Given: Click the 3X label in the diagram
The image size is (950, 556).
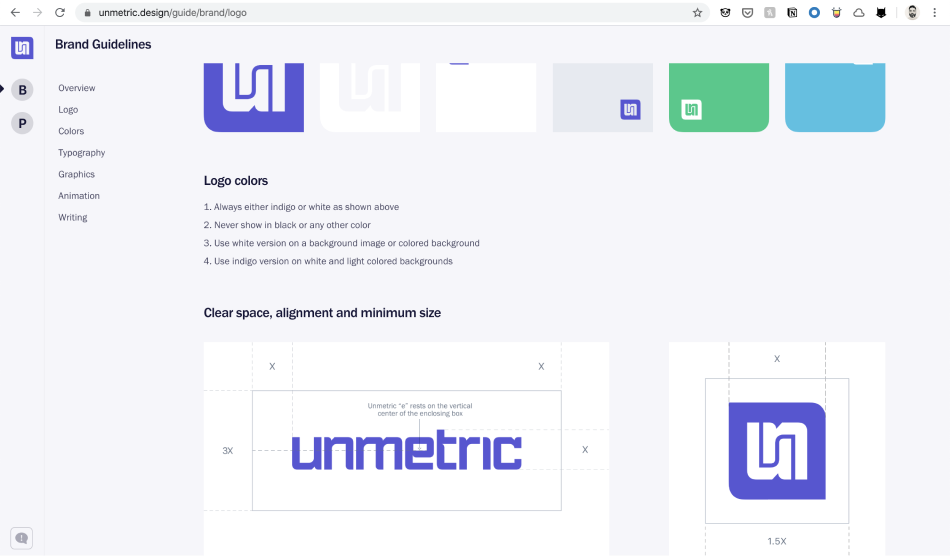Looking at the screenshot, I should pos(228,451).
